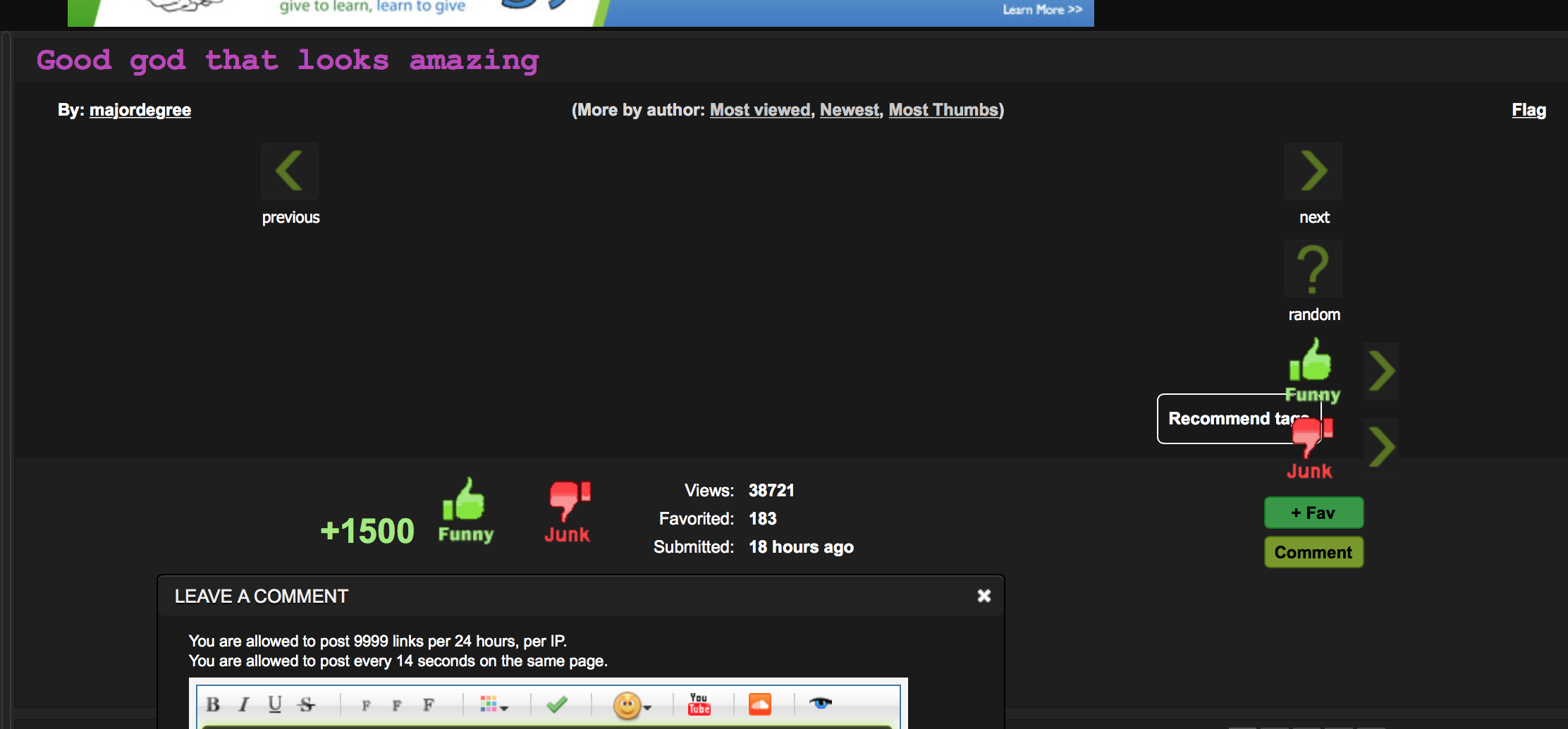This screenshot has height=729, width=1568.
Task: Toggle italic text formatting
Action: 244,704
